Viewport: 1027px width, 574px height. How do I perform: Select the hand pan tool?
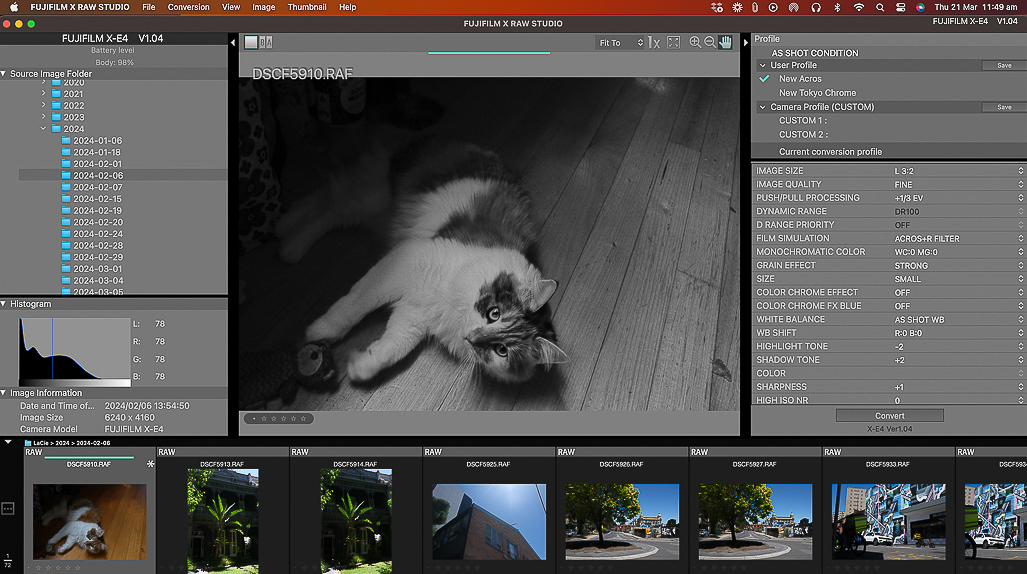coord(725,42)
